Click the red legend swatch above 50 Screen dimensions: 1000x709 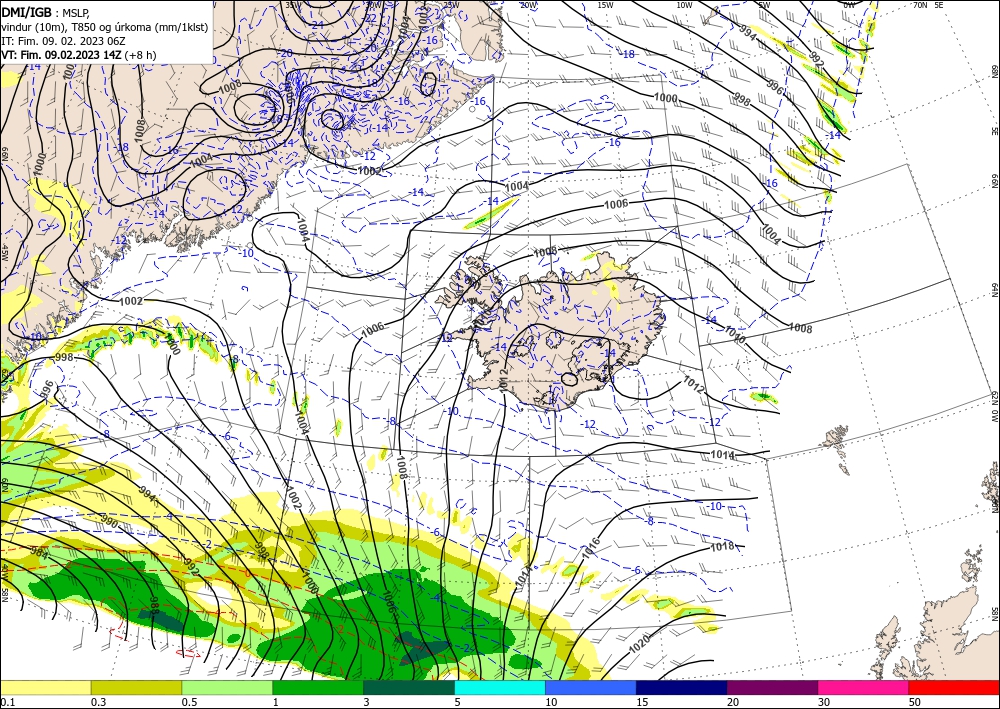tap(954, 687)
